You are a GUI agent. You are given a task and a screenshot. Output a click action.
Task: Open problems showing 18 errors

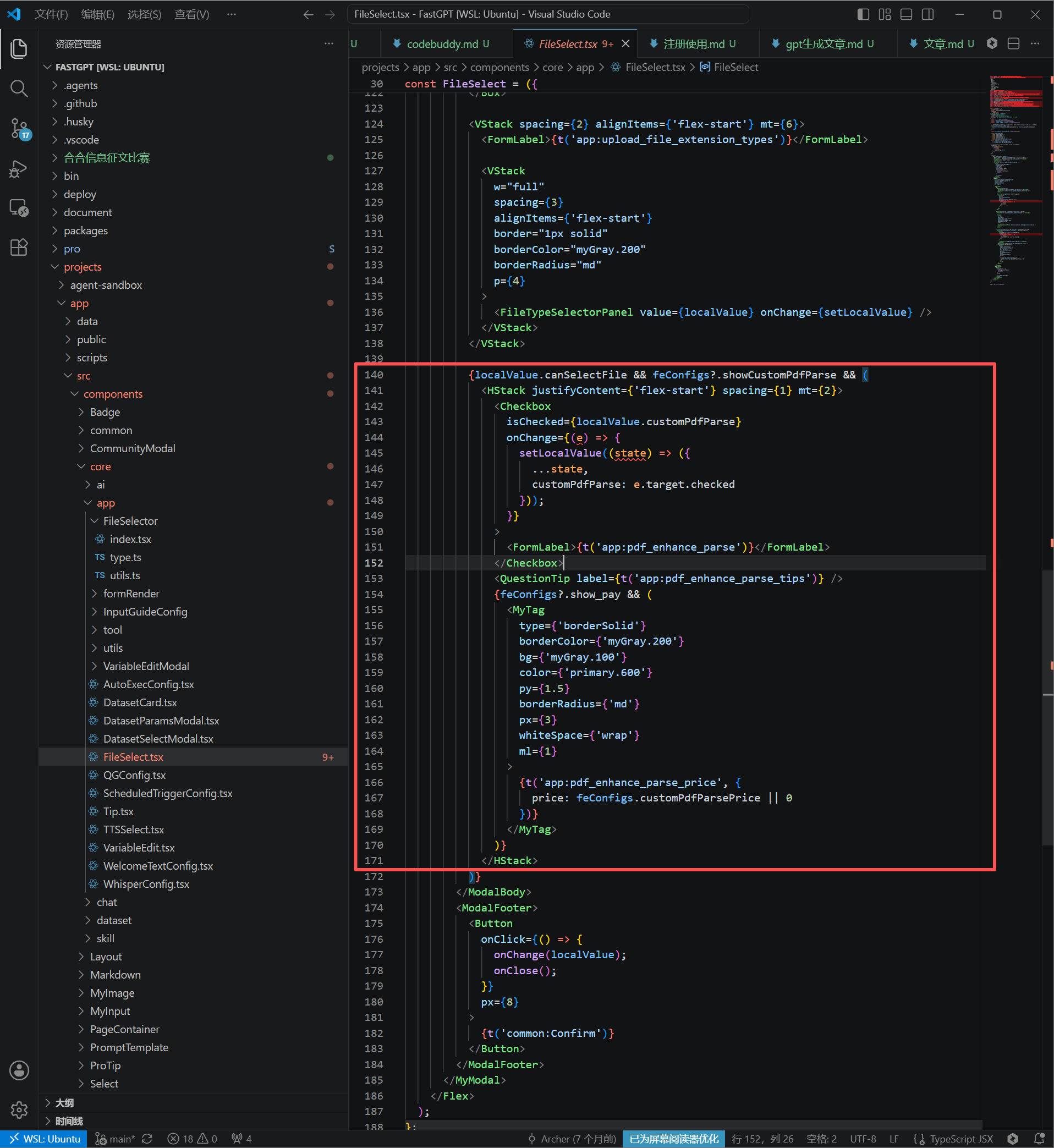click(192, 1139)
